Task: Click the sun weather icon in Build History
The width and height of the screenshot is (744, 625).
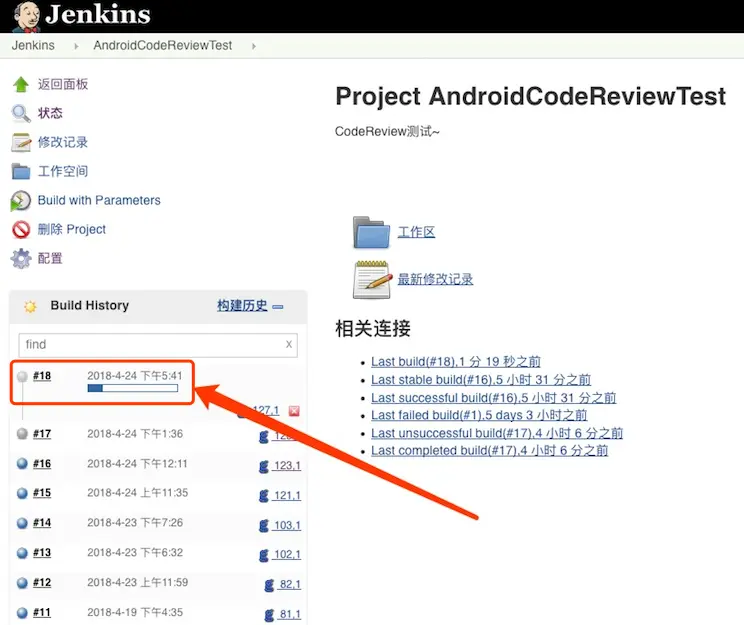Action: pyautogui.click(x=30, y=307)
